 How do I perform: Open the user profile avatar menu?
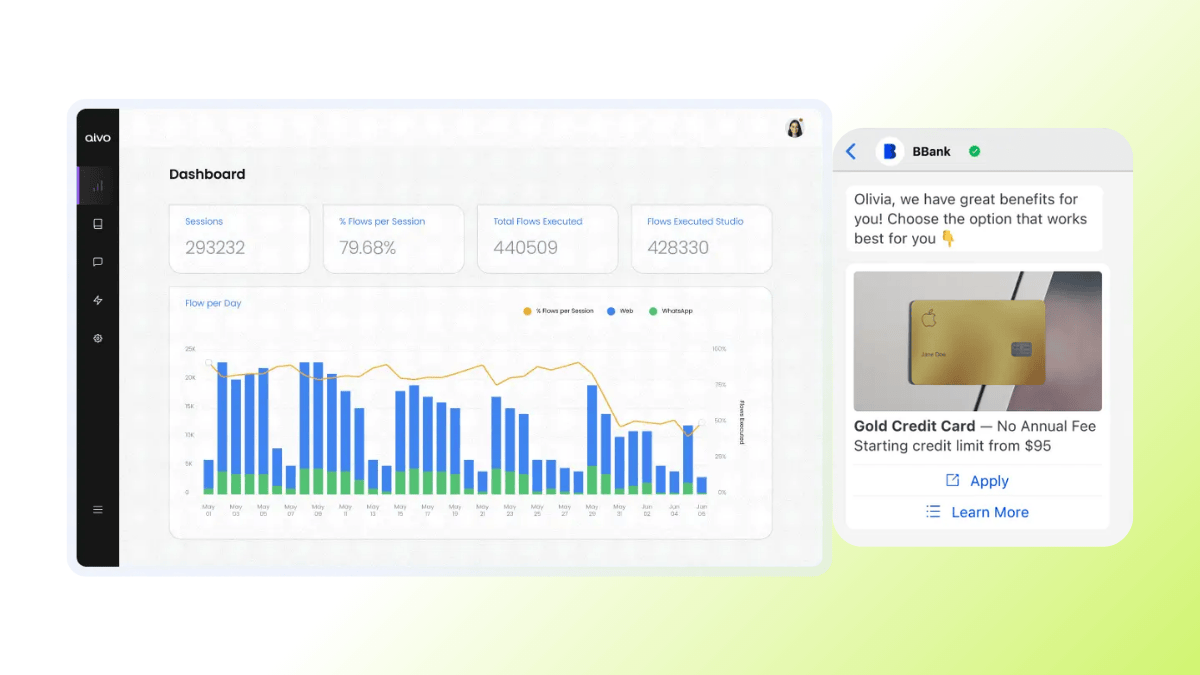[795, 127]
